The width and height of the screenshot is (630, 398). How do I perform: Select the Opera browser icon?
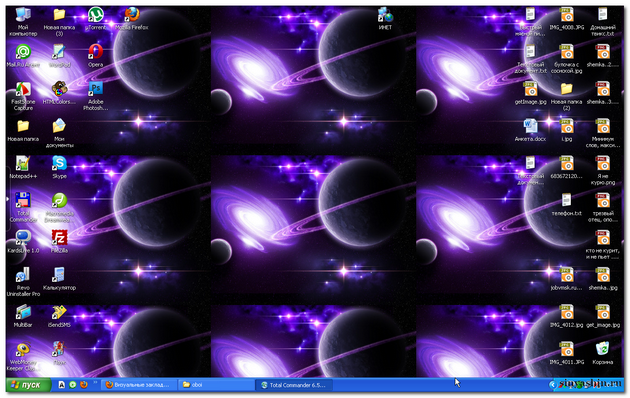click(x=96, y=55)
